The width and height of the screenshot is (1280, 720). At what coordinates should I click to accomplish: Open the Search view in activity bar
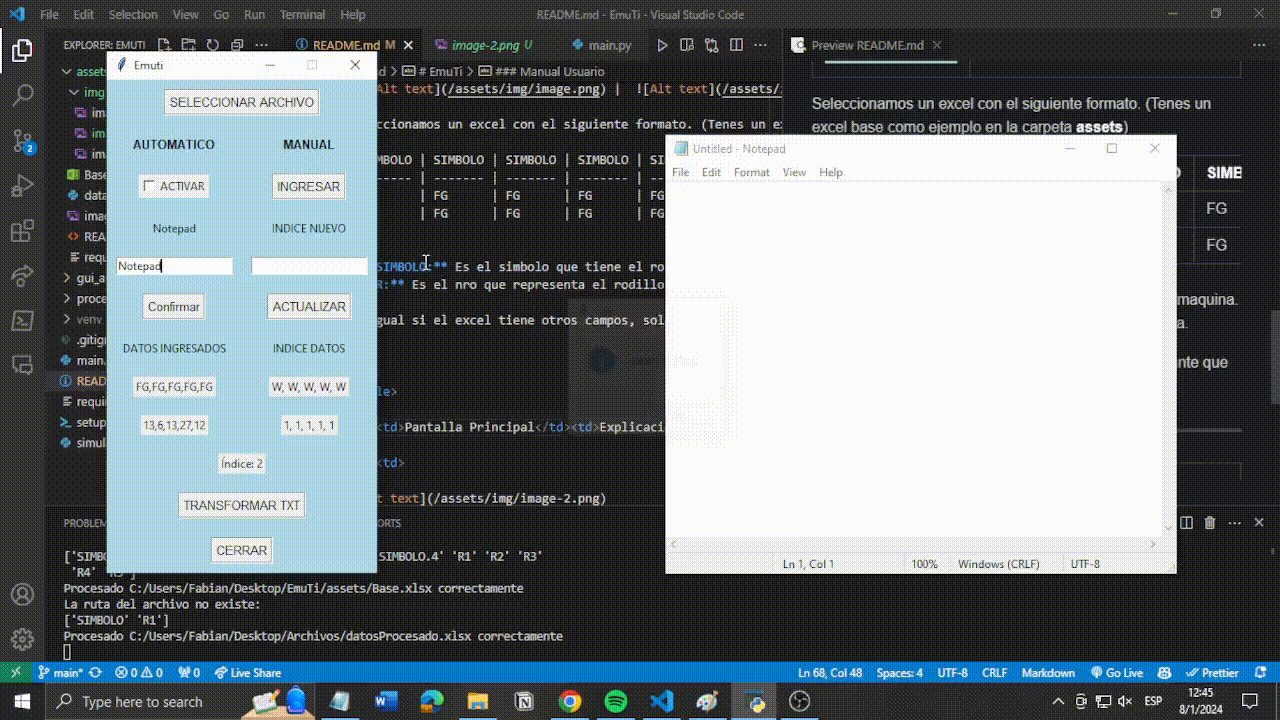click(x=22, y=96)
